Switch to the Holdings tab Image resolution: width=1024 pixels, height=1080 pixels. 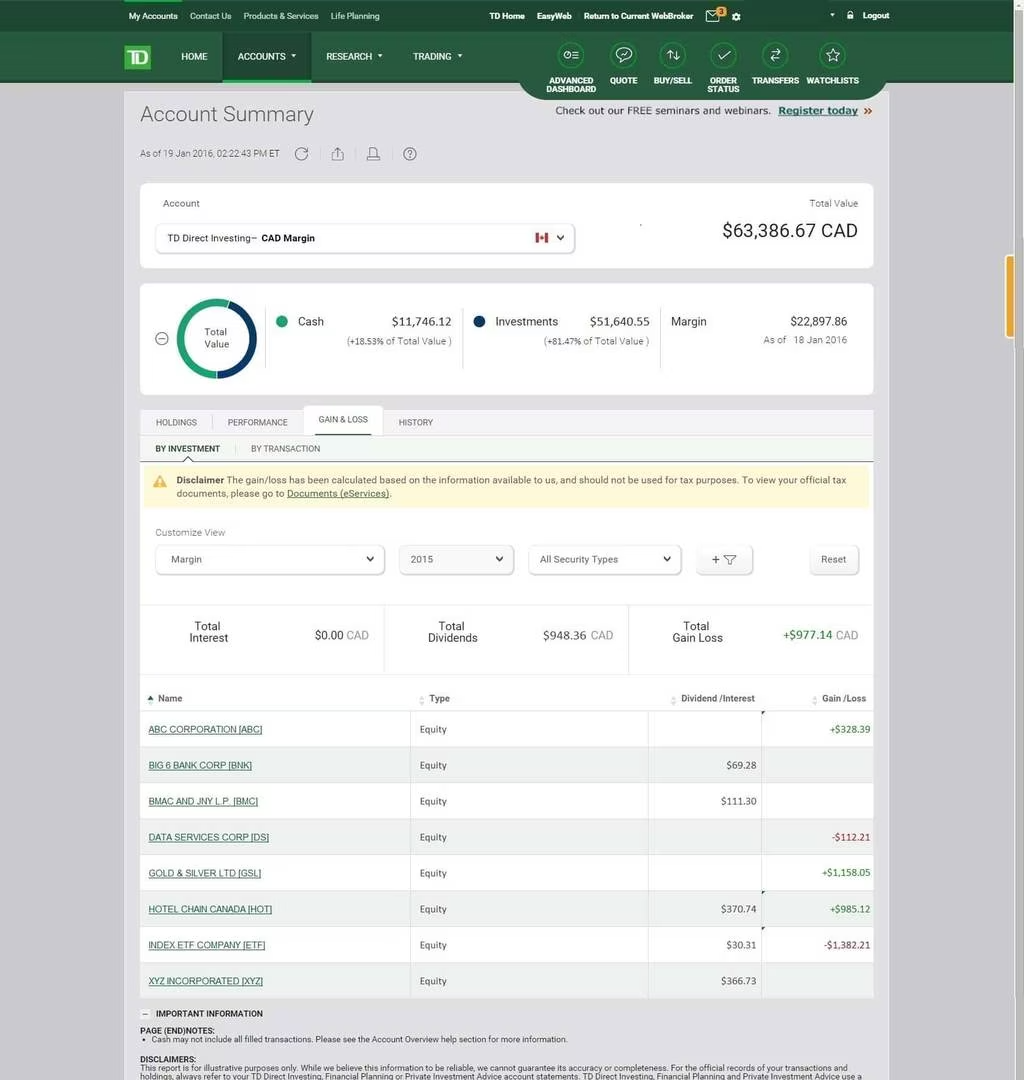[x=176, y=422]
